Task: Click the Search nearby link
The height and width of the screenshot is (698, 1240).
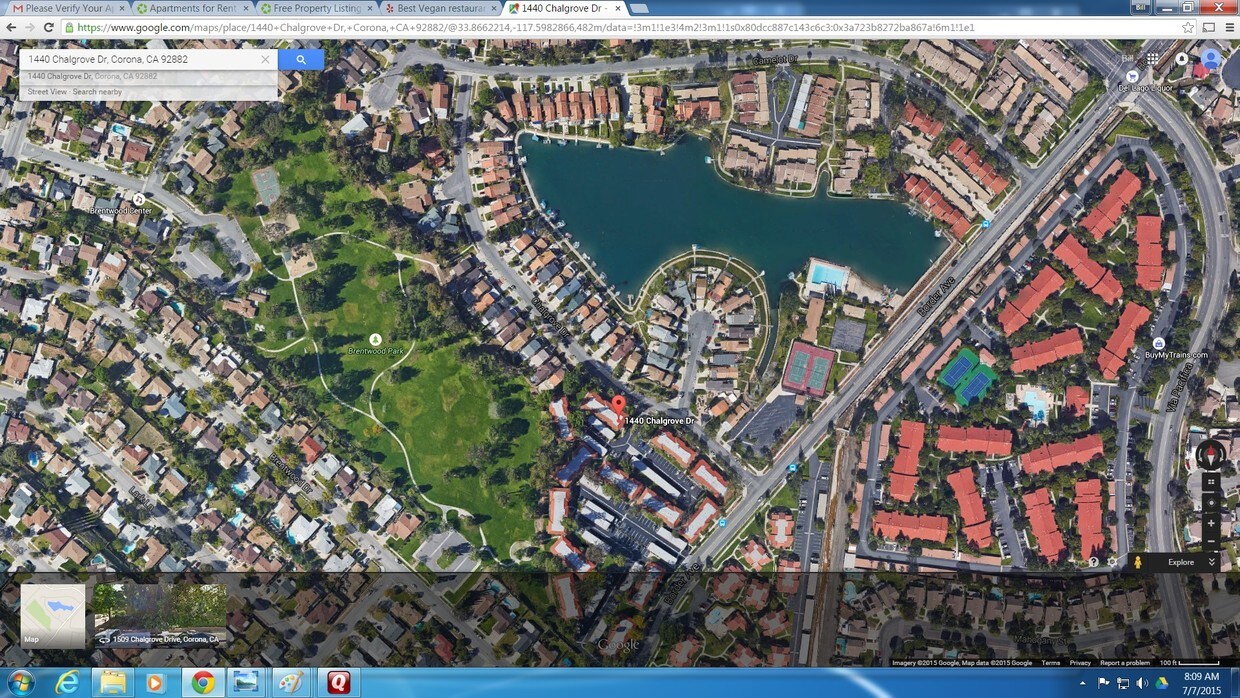Action: (97, 92)
